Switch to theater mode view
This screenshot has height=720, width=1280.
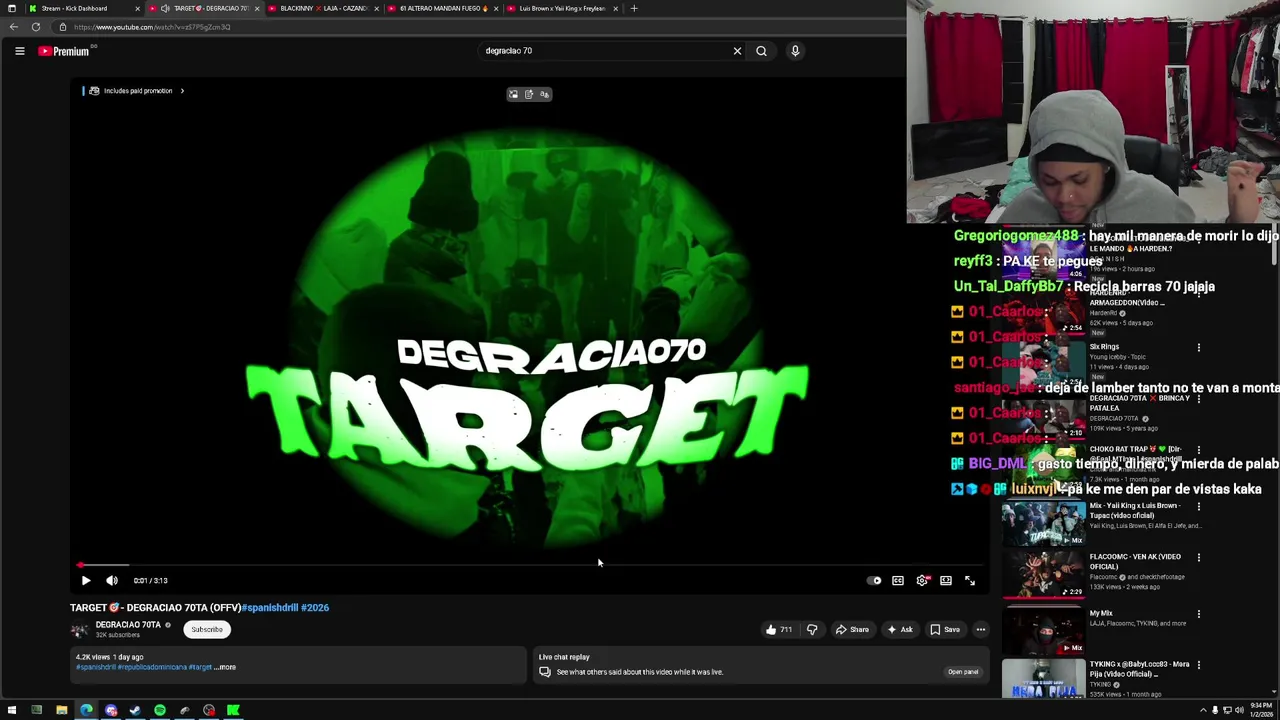pos(946,580)
